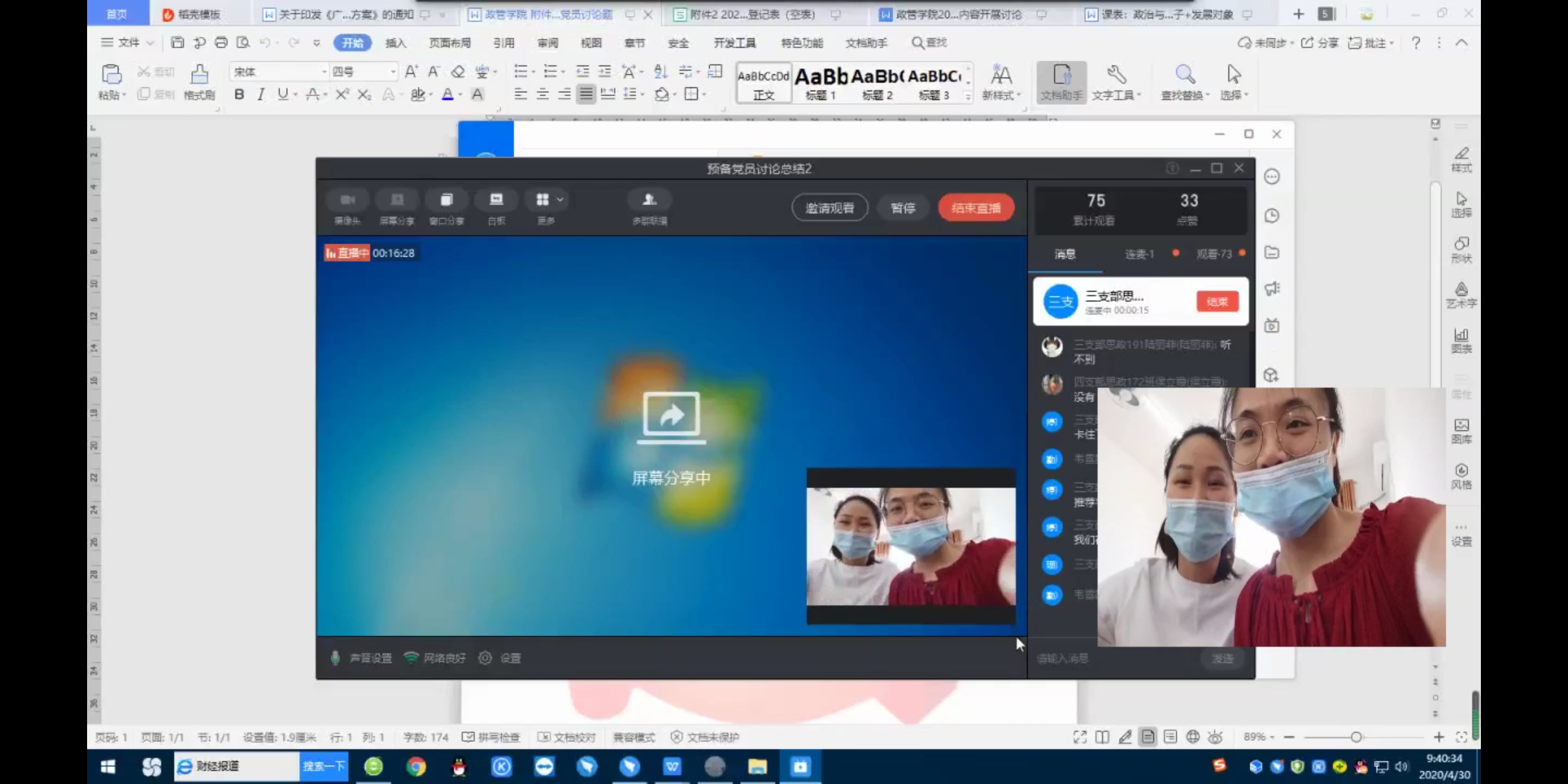The height and width of the screenshot is (784, 1568).
Task: Open the font size dropdown
Action: click(393, 72)
